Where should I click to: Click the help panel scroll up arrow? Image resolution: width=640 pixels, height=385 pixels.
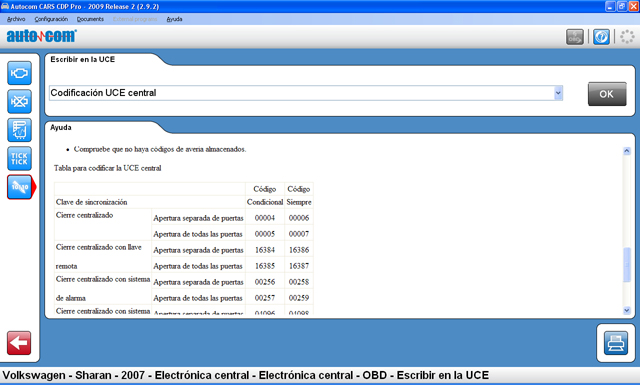pyautogui.click(x=627, y=151)
